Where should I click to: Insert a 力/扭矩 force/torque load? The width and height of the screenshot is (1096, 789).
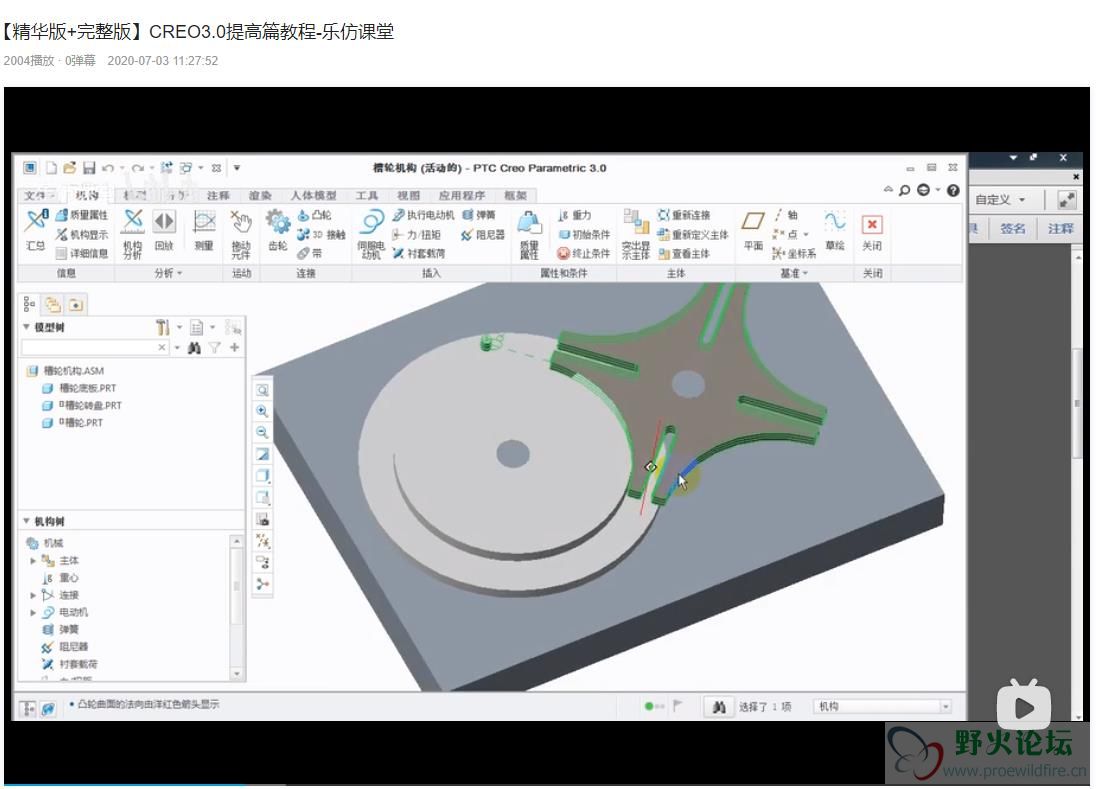point(417,234)
